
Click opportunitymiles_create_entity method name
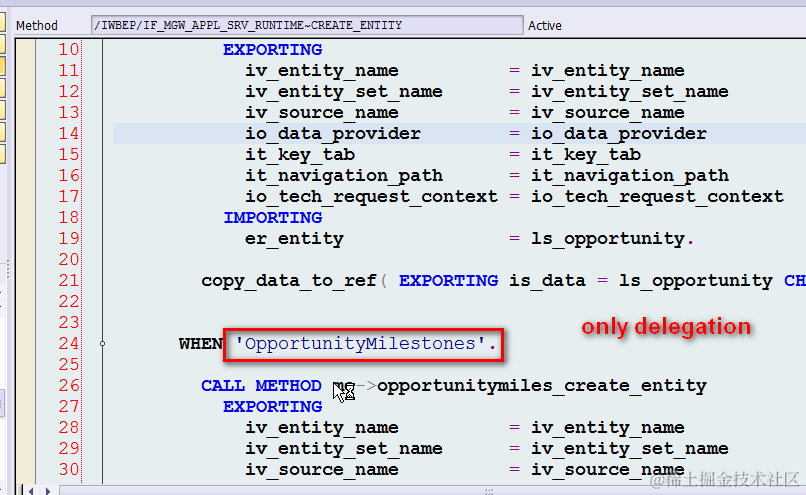542,386
